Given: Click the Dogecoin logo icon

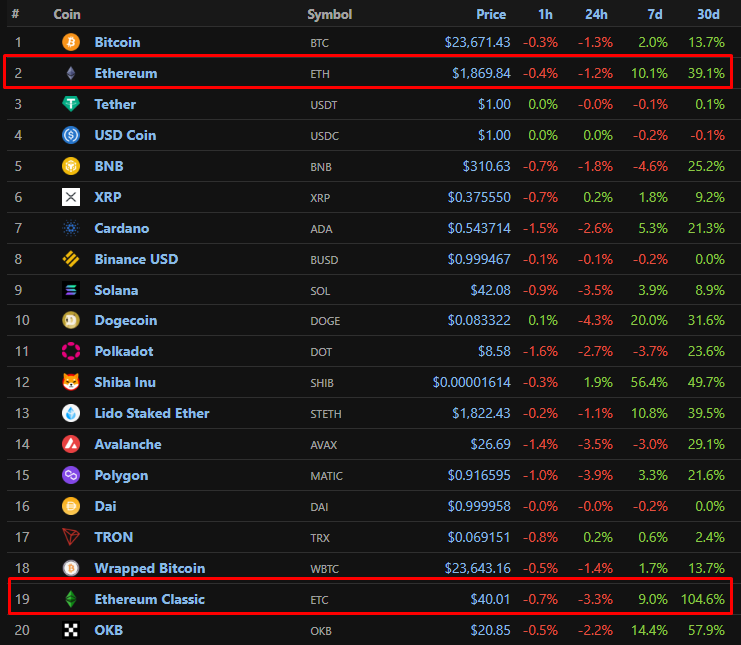Looking at the screenshot, I should point(71,321).
